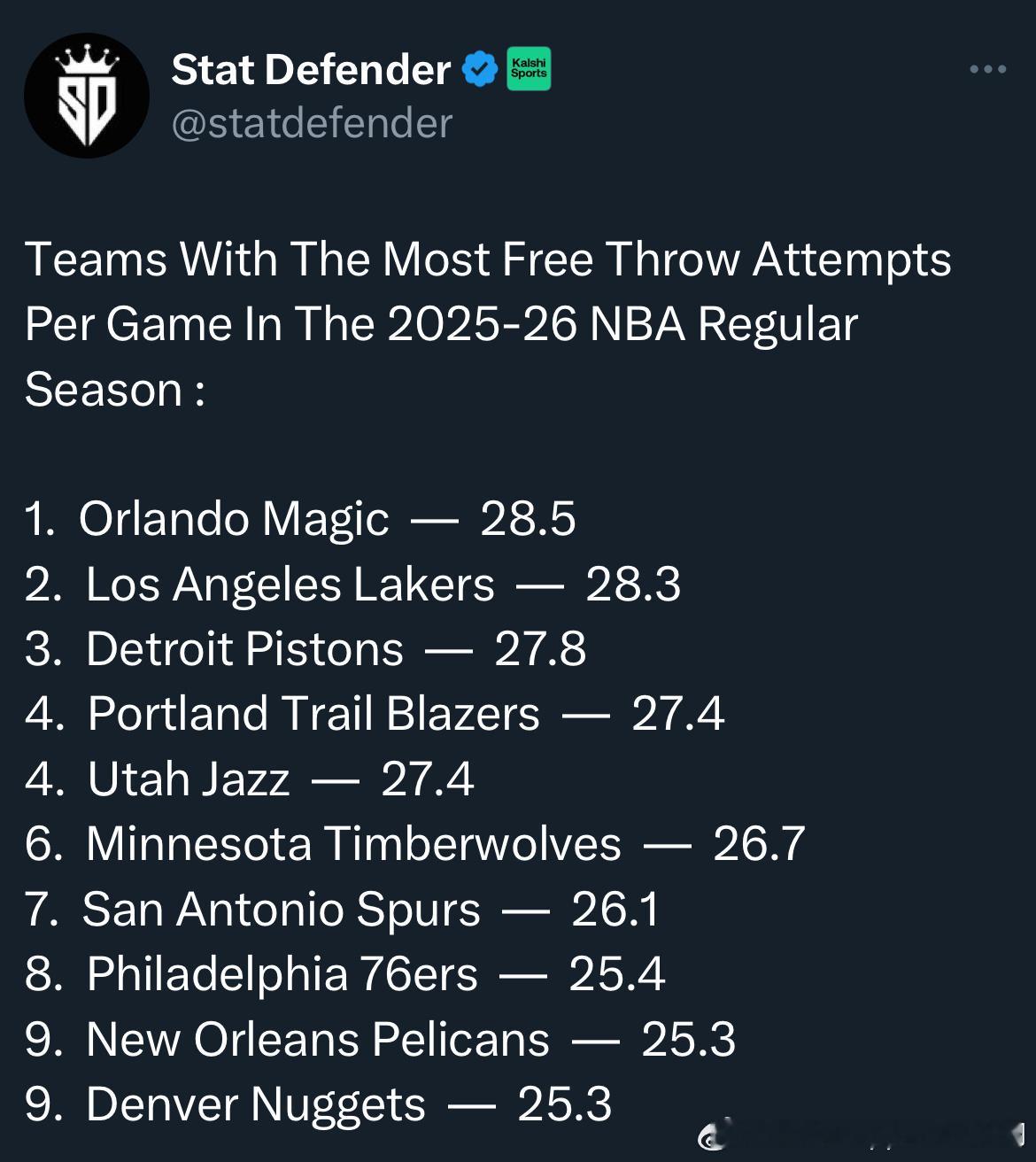Viewport: 1036px width, 1162px height.
Task: Select the Los Angeles Lakers entry
Action: (x=290, y=584)
